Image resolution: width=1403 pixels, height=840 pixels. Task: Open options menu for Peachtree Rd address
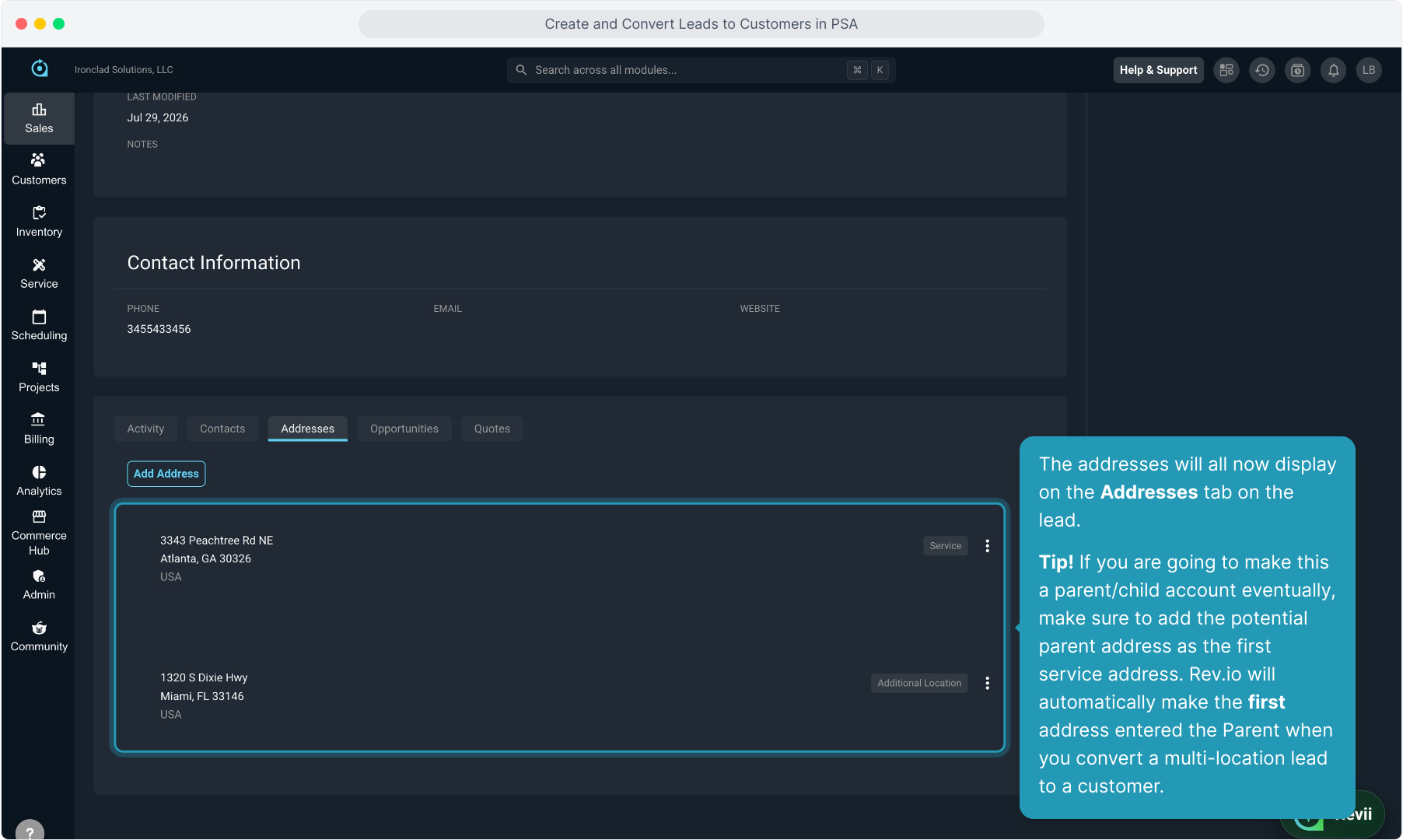coord(988,546)
